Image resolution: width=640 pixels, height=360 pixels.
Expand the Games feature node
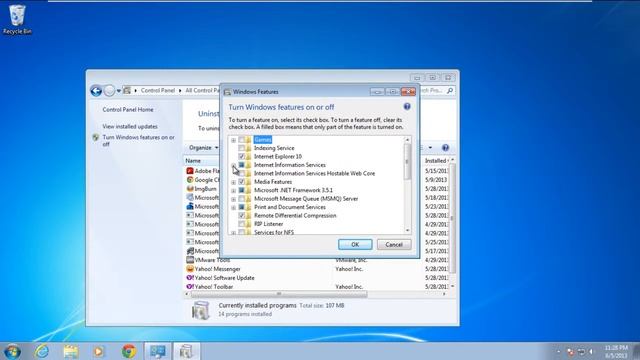click(x=233, y=140)
